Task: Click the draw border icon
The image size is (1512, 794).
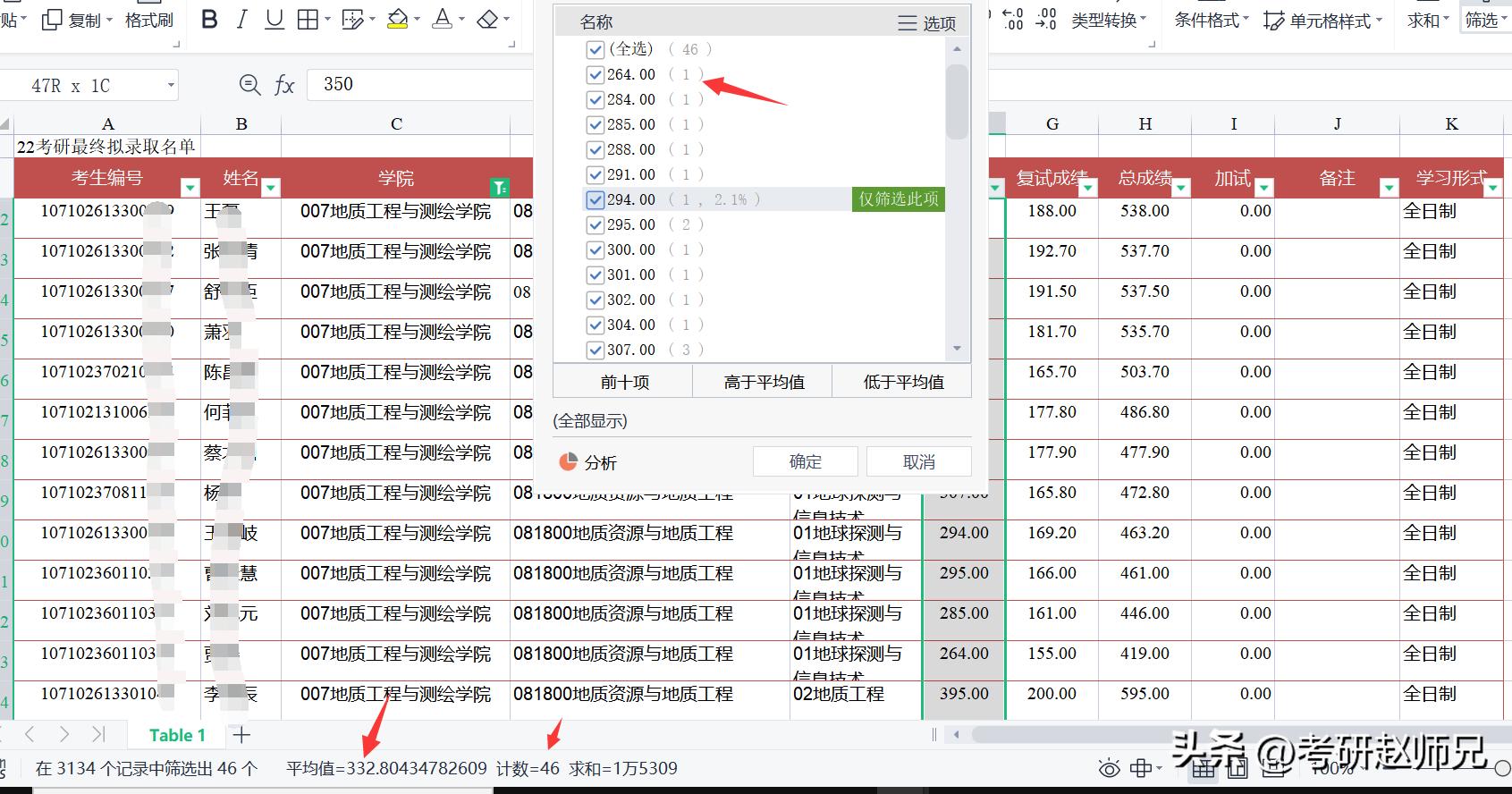Action: pyautogui.click(x=353, y=20)
